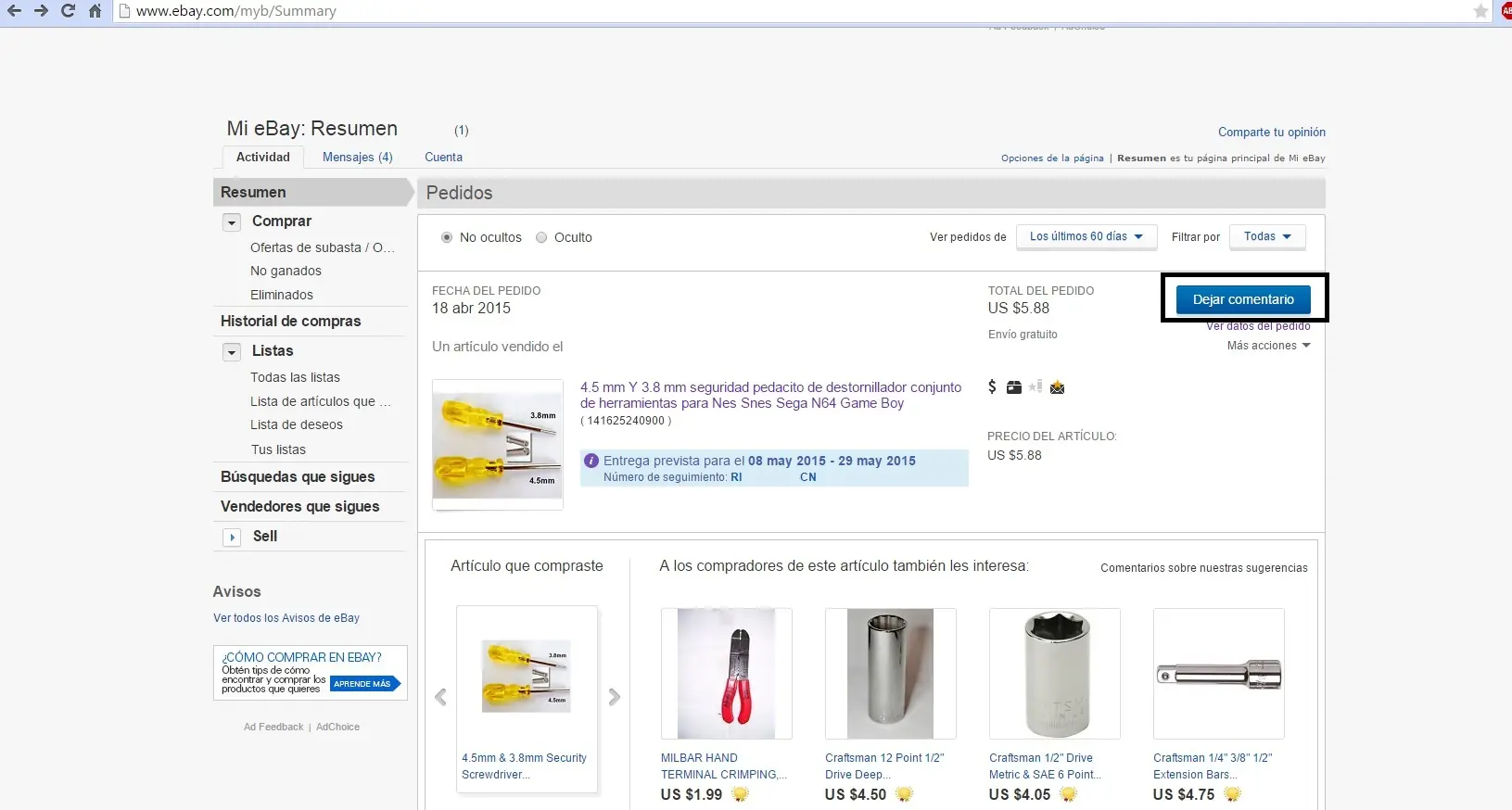
Task: Open Vendedores que sigues in sidebar
Action: coord(300,506)
